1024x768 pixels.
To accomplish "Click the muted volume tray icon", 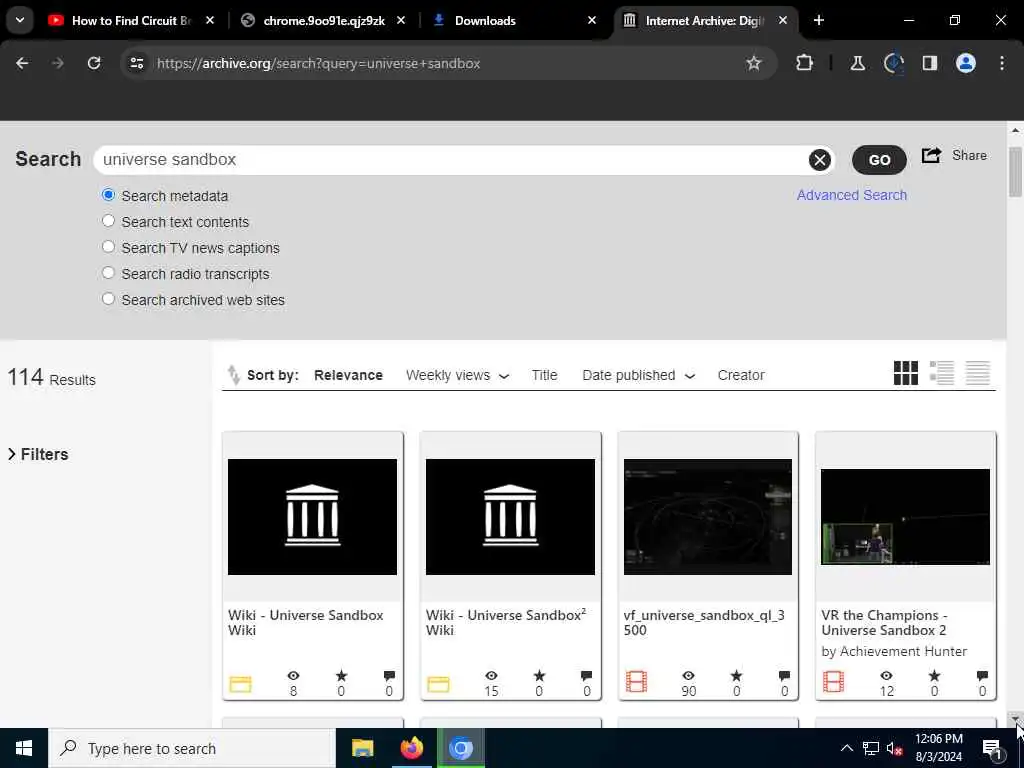I will pos(895,748).
